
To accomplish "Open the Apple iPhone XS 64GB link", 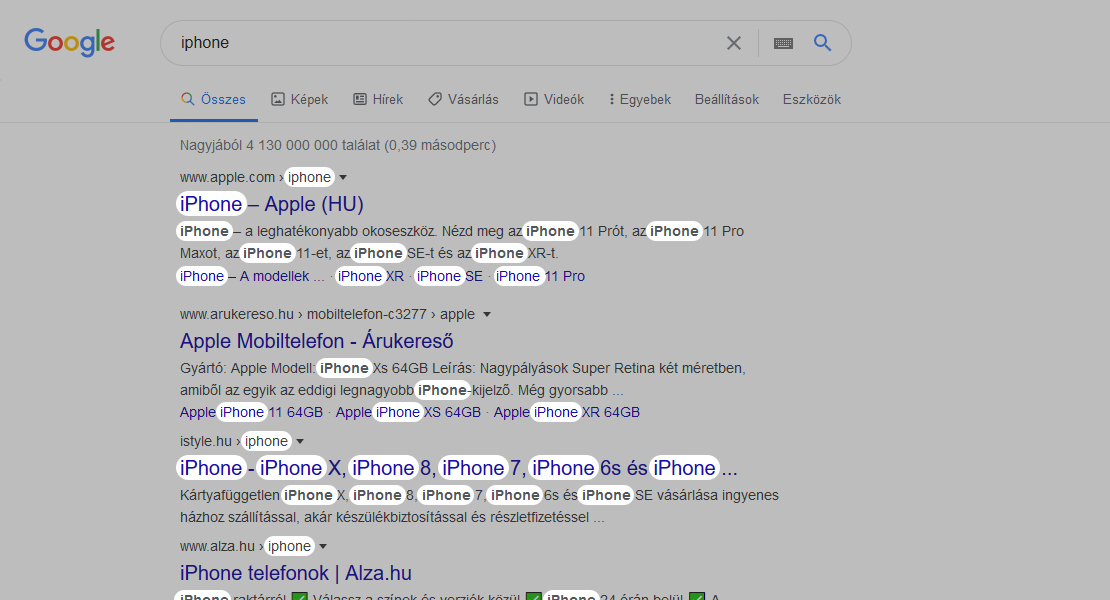I will 408,412.
